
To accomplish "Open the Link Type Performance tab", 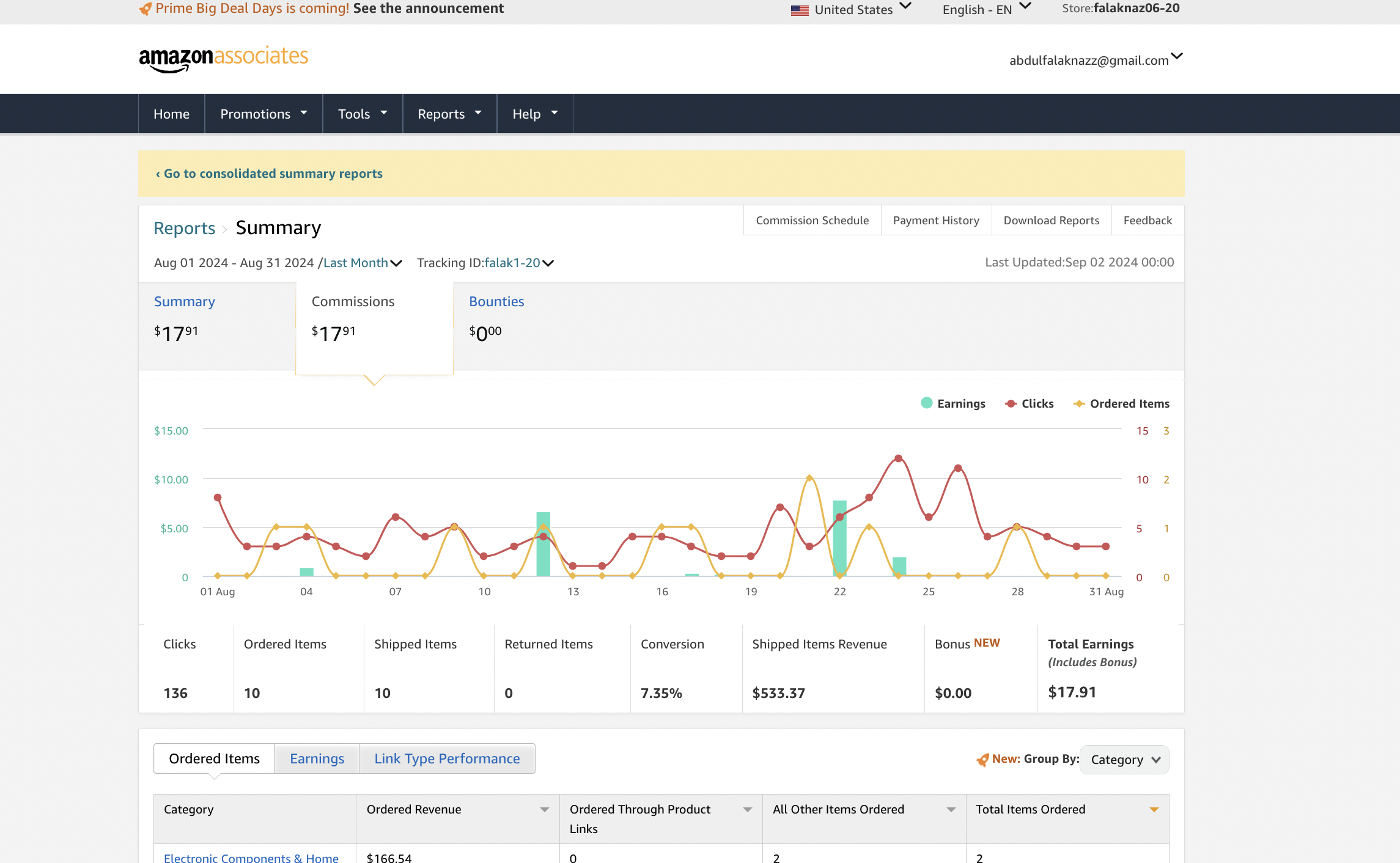I will point(447,758).
